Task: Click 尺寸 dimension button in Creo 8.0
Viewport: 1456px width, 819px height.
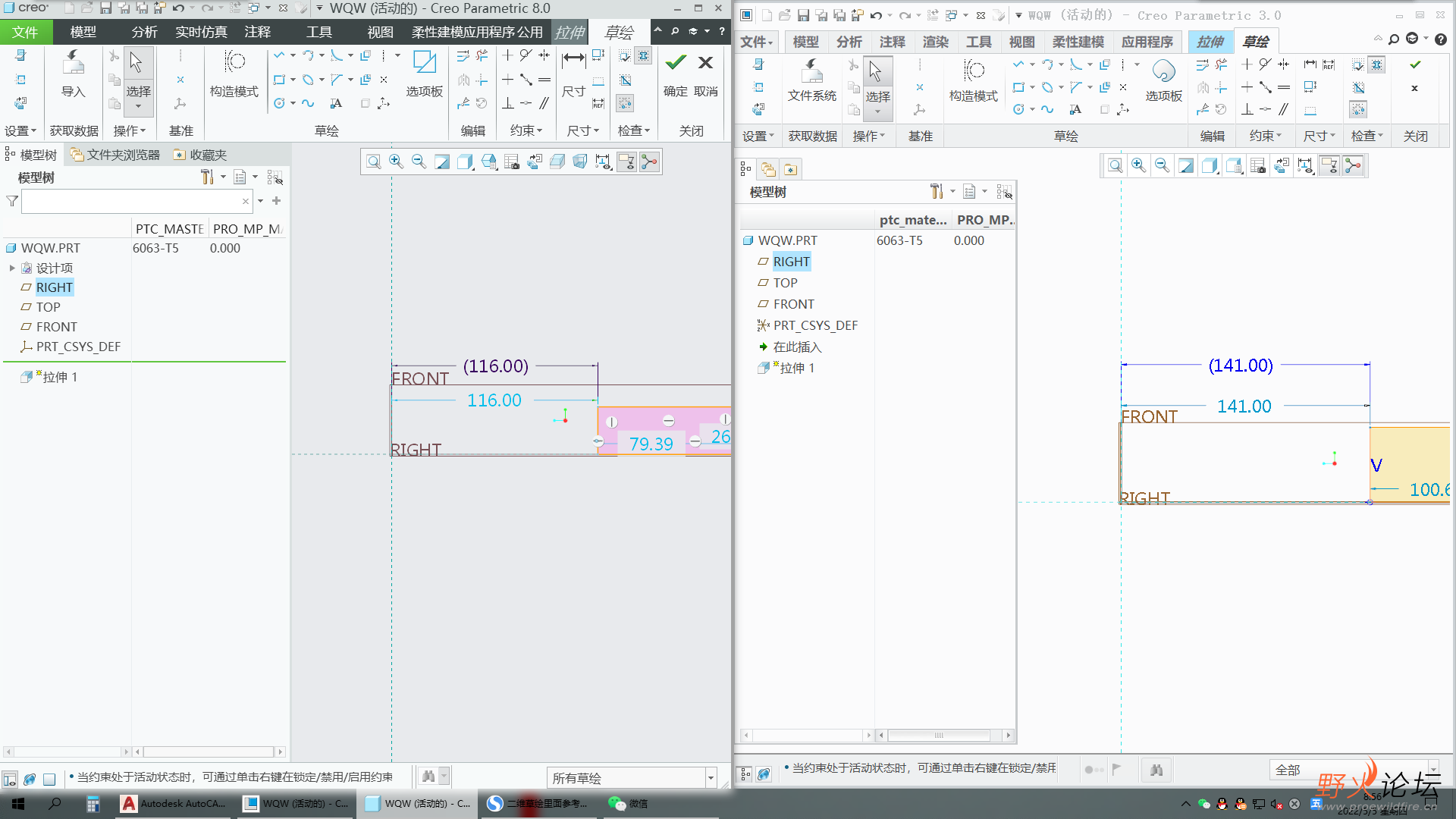Action: click(573, 74)
